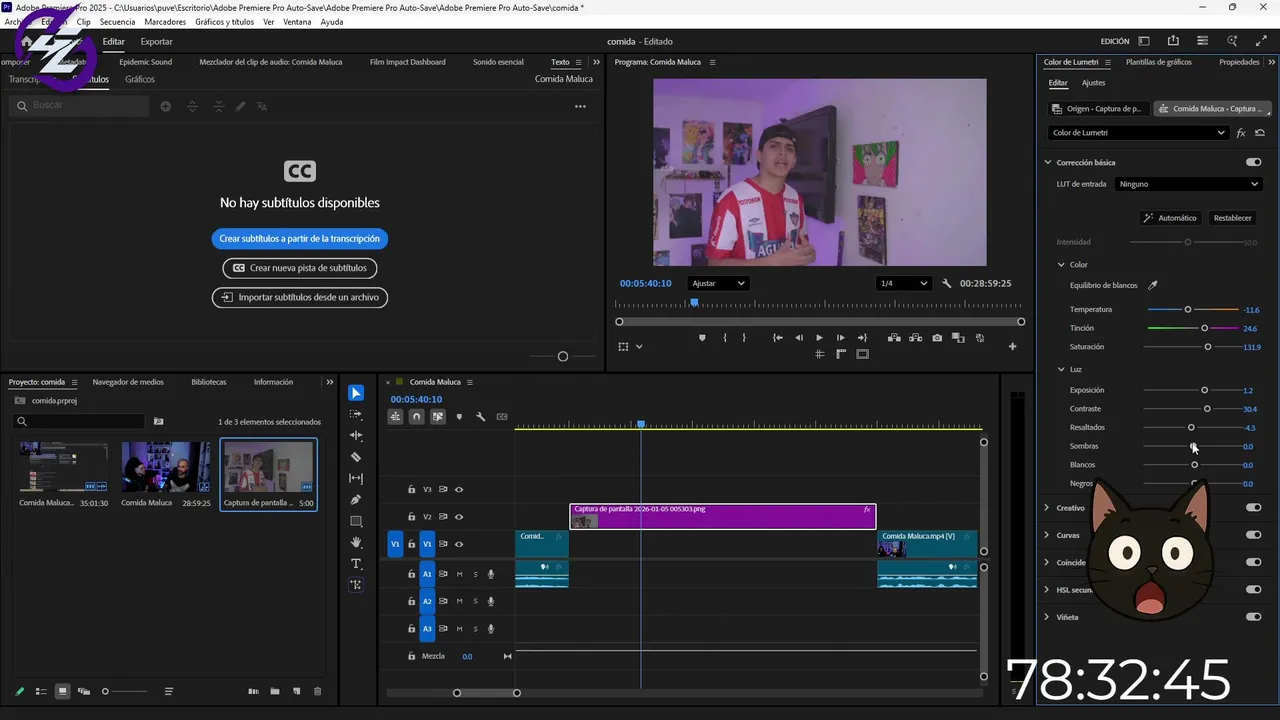Add marker in Program monitor
Viewport: 1280px width, 720px height.
(x=702, y=338)
